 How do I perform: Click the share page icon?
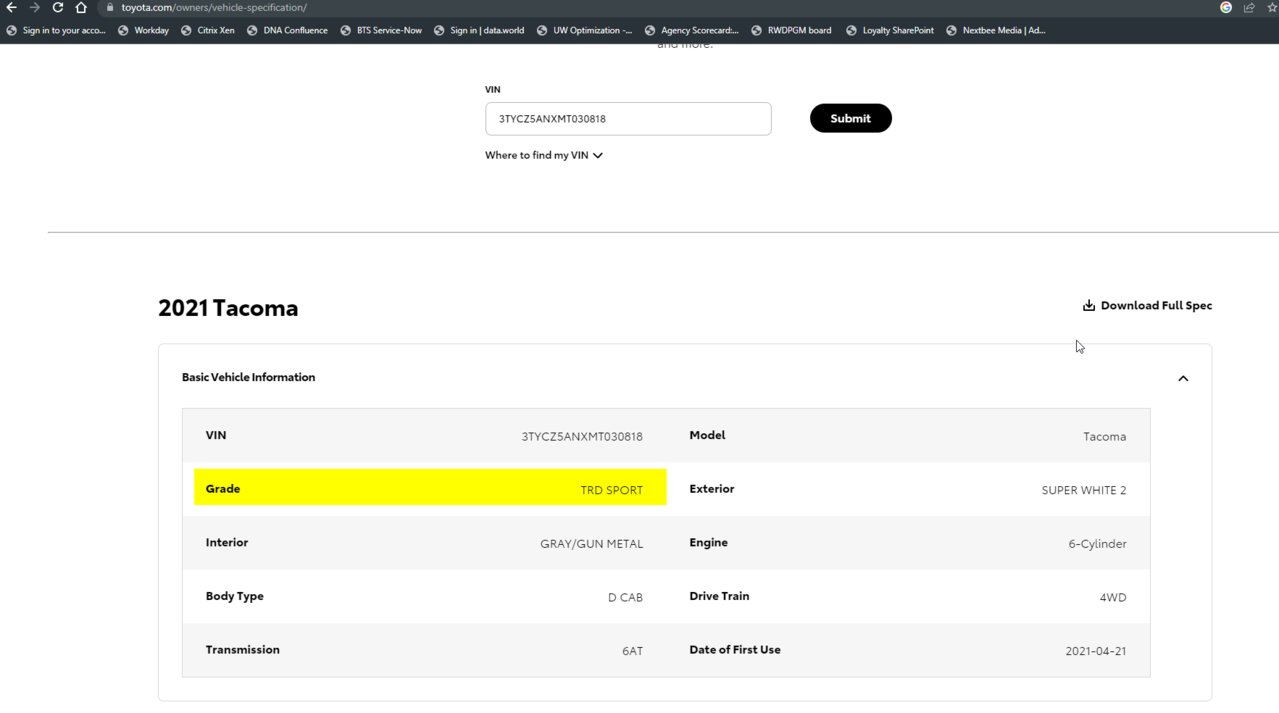[x=1249, y=7]
